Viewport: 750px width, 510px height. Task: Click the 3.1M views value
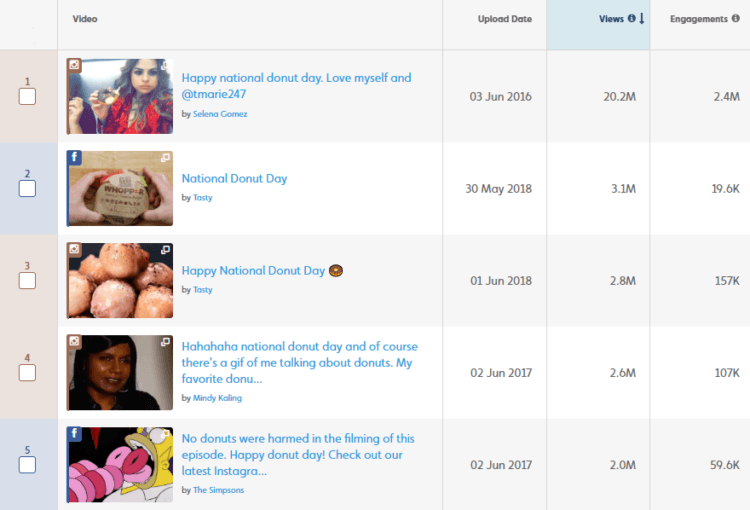tap(623, 189)
